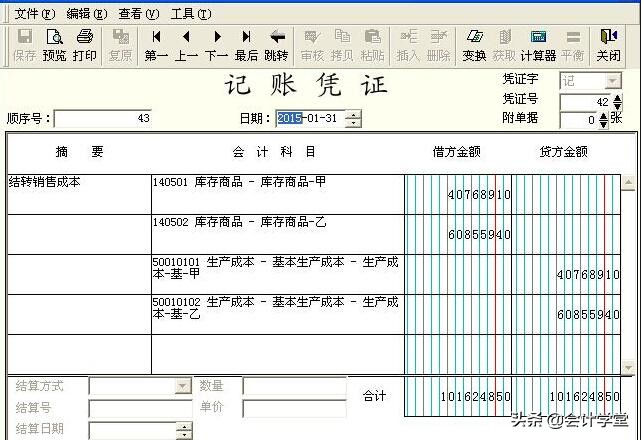Click the 会计科目 column header
The width and height of the screenshot is (641, 440).
tap(274, 152)
